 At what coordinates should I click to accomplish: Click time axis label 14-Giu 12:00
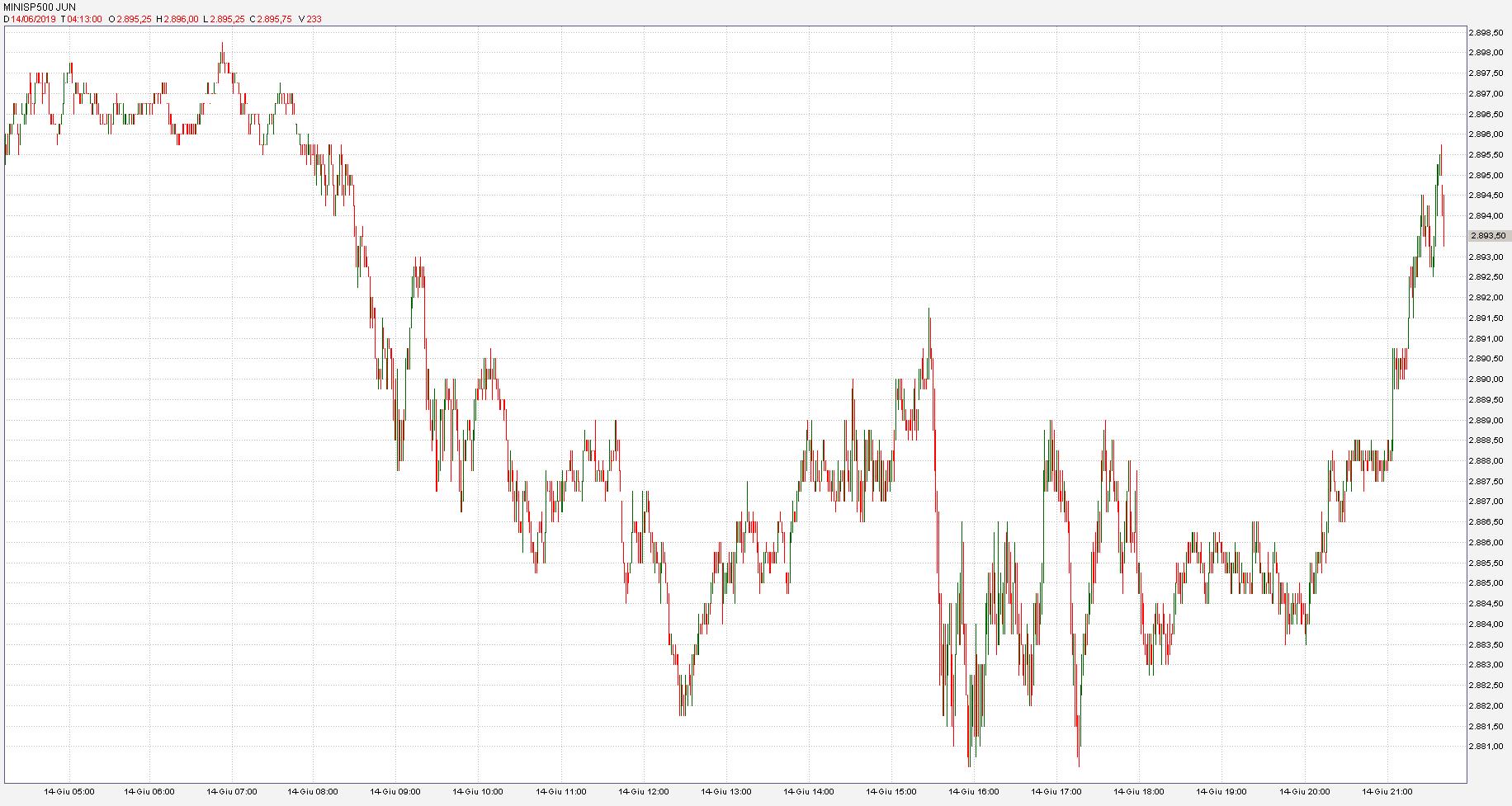[644, 792]
